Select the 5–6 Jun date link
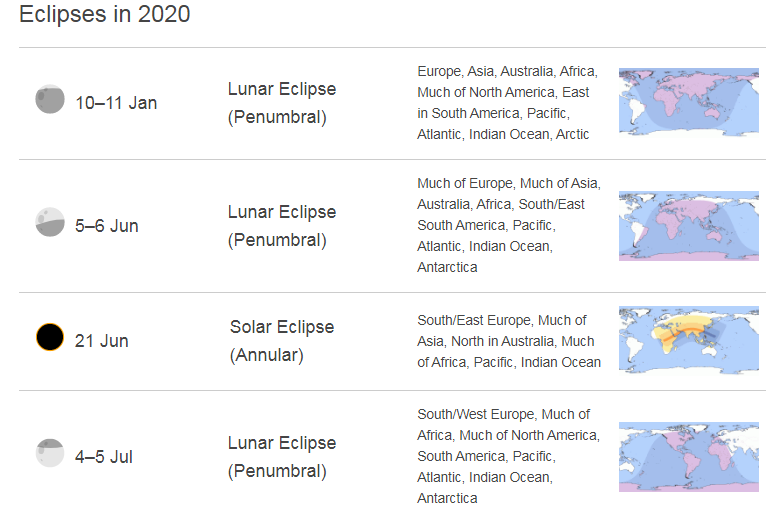This screenshot has height=530, width=777. tap(107, 226)
